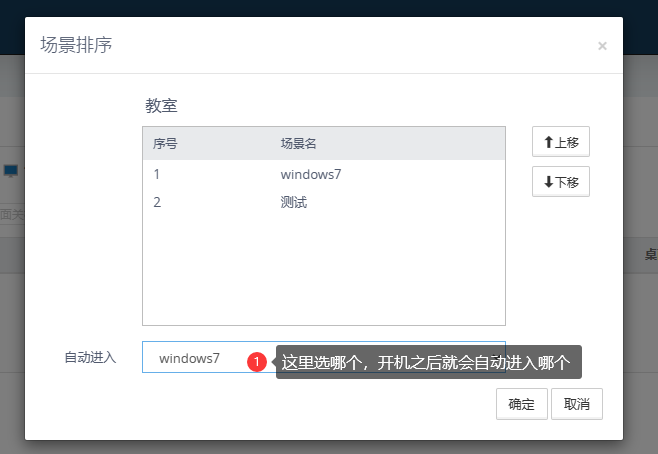Click sequence number 1 in the list
This screenshot has height=454, width=658.
(x=157, y=174)
